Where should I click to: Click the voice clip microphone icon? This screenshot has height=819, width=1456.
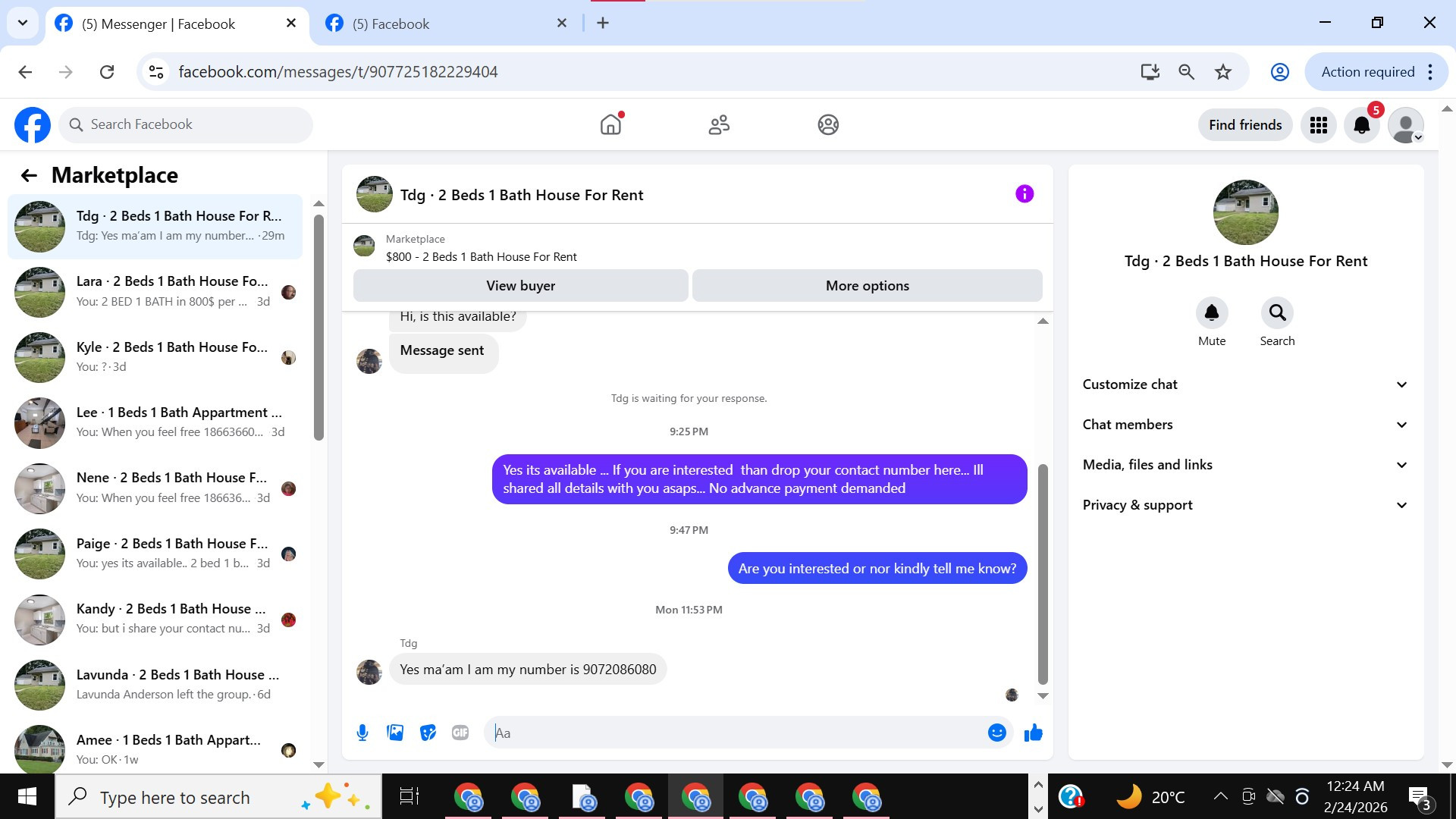tap(362, 733)
